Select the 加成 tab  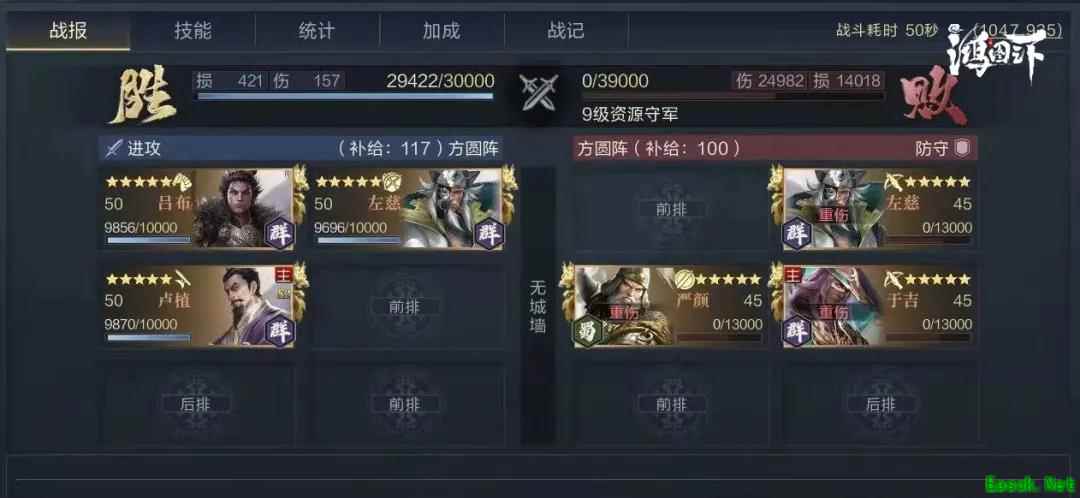[442, 31]
